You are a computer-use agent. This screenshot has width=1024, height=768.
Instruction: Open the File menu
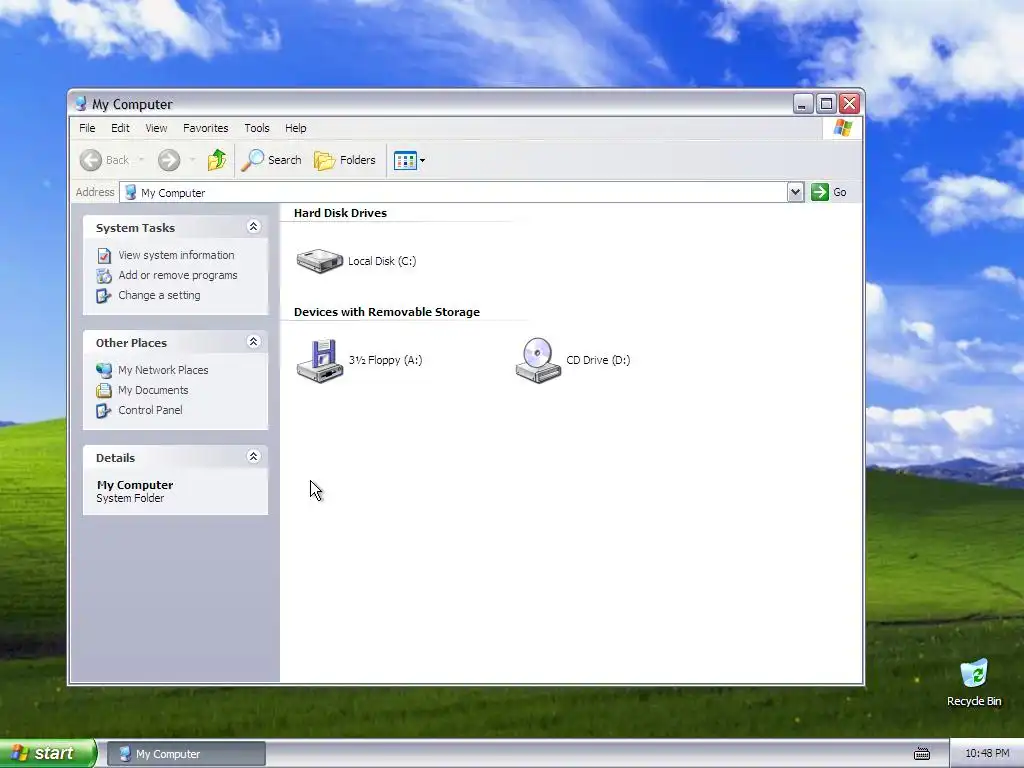click(x=87, y=128)
